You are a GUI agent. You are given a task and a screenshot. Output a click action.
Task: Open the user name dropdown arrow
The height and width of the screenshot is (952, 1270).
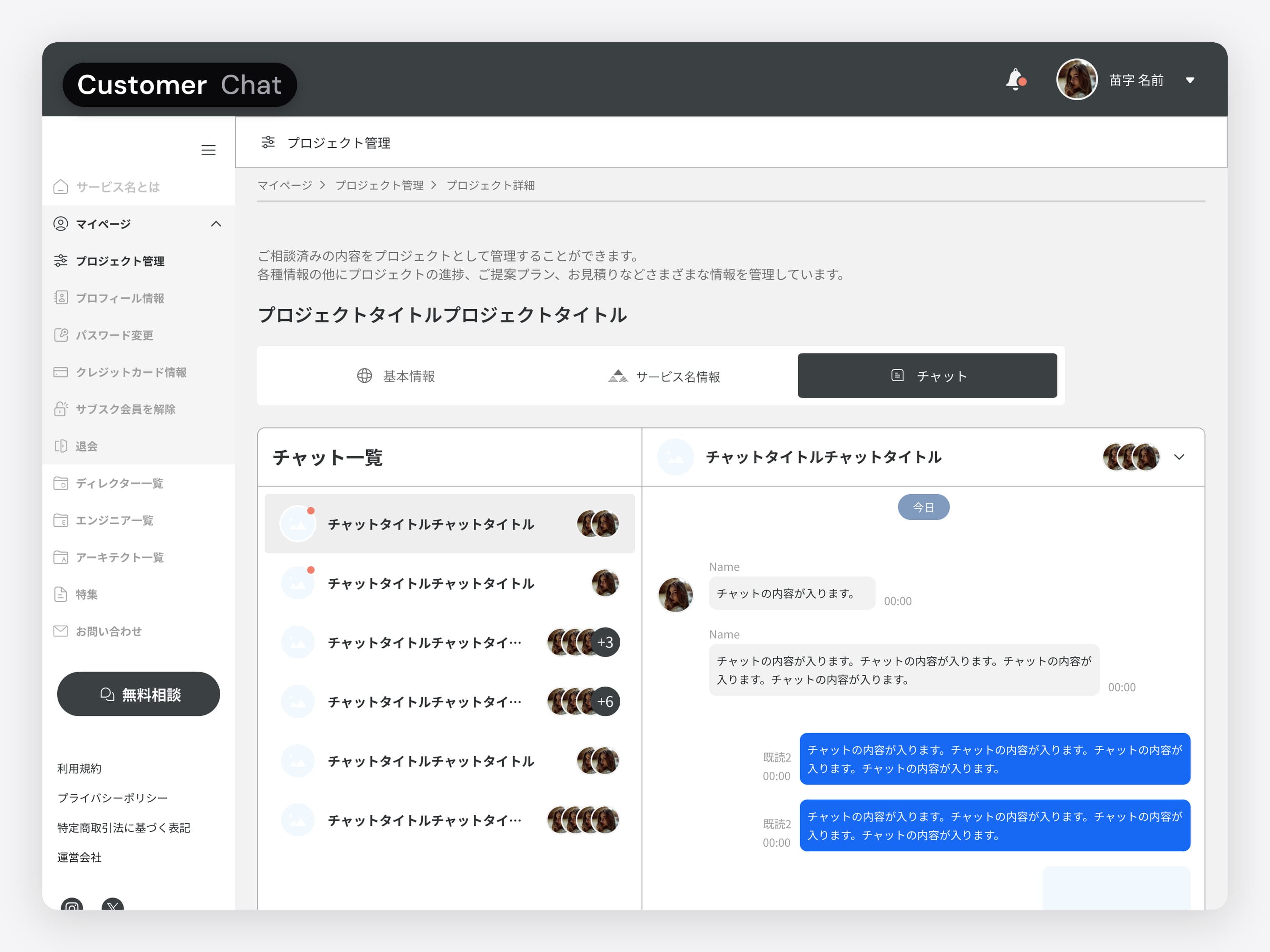1190,80
